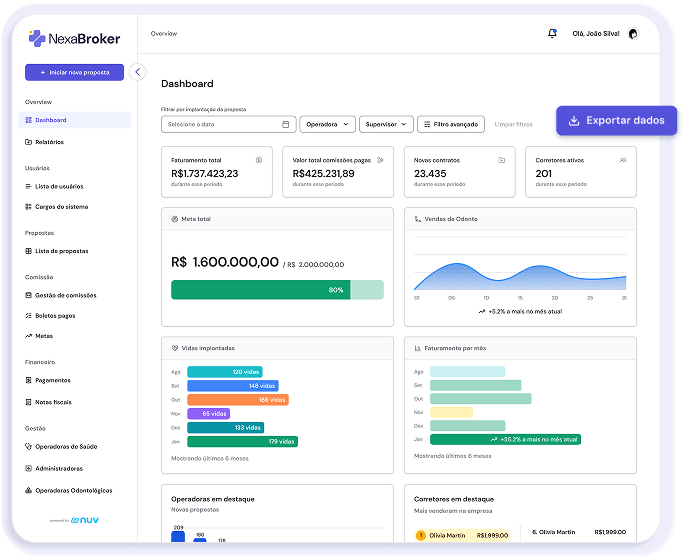Click icon on Novos contratos card
Image resolution: width=686 pixels, height=559 pixels.
point(501,160)
